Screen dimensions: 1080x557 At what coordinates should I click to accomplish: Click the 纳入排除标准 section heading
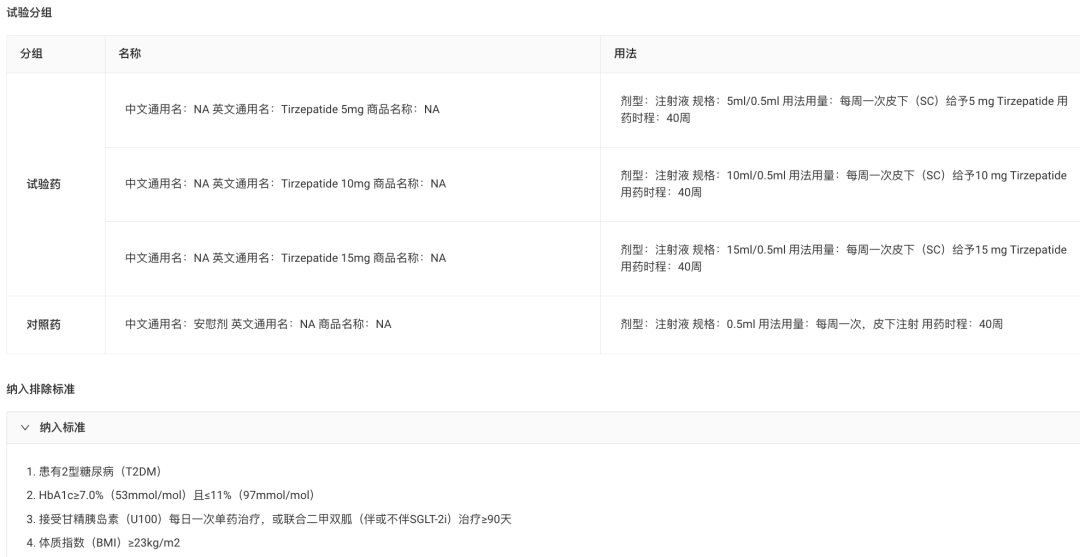coord(40,389)
